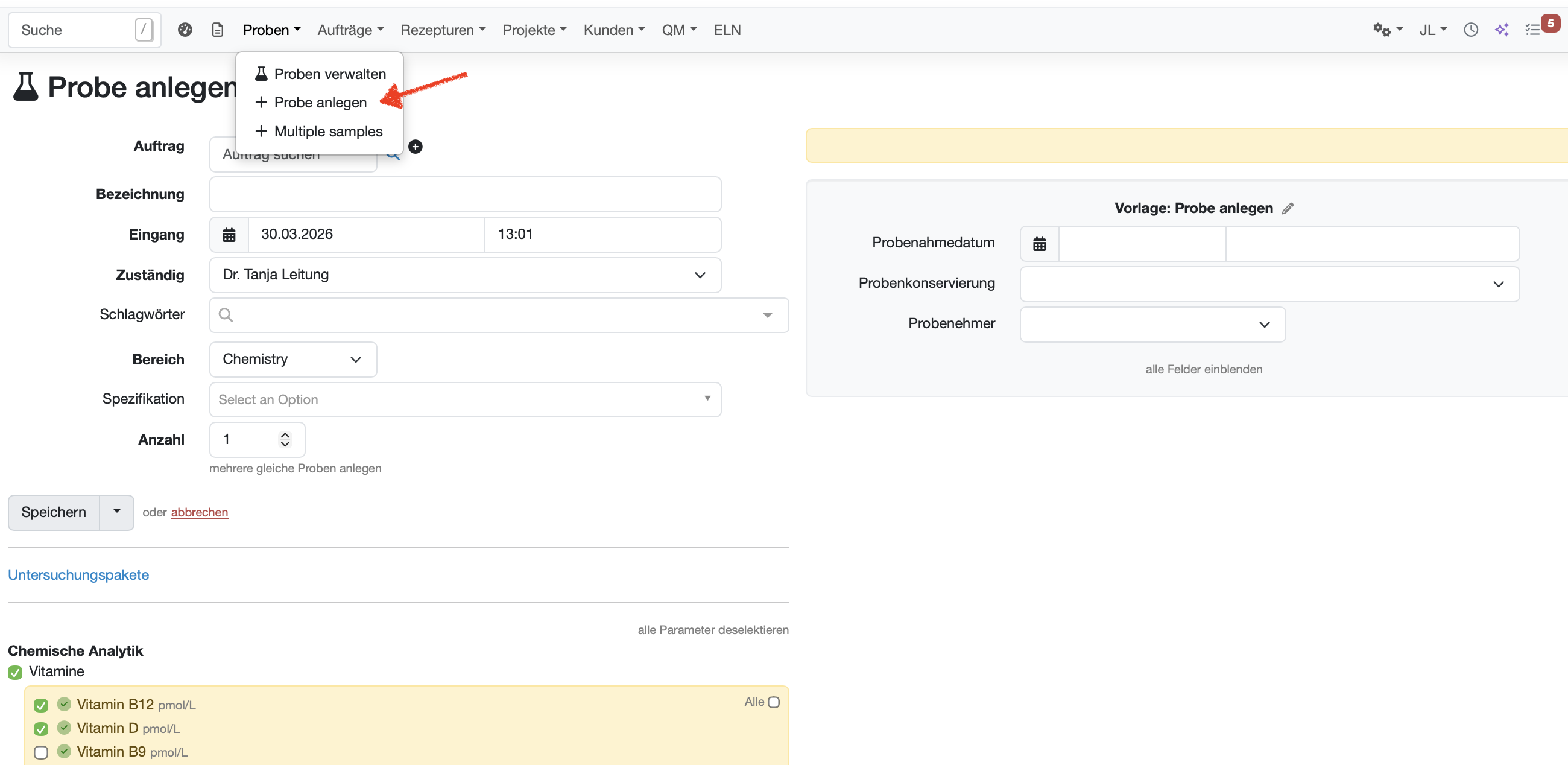
Task: Edit the Vorlage with pencil icon
Action: pos(1288,209)
